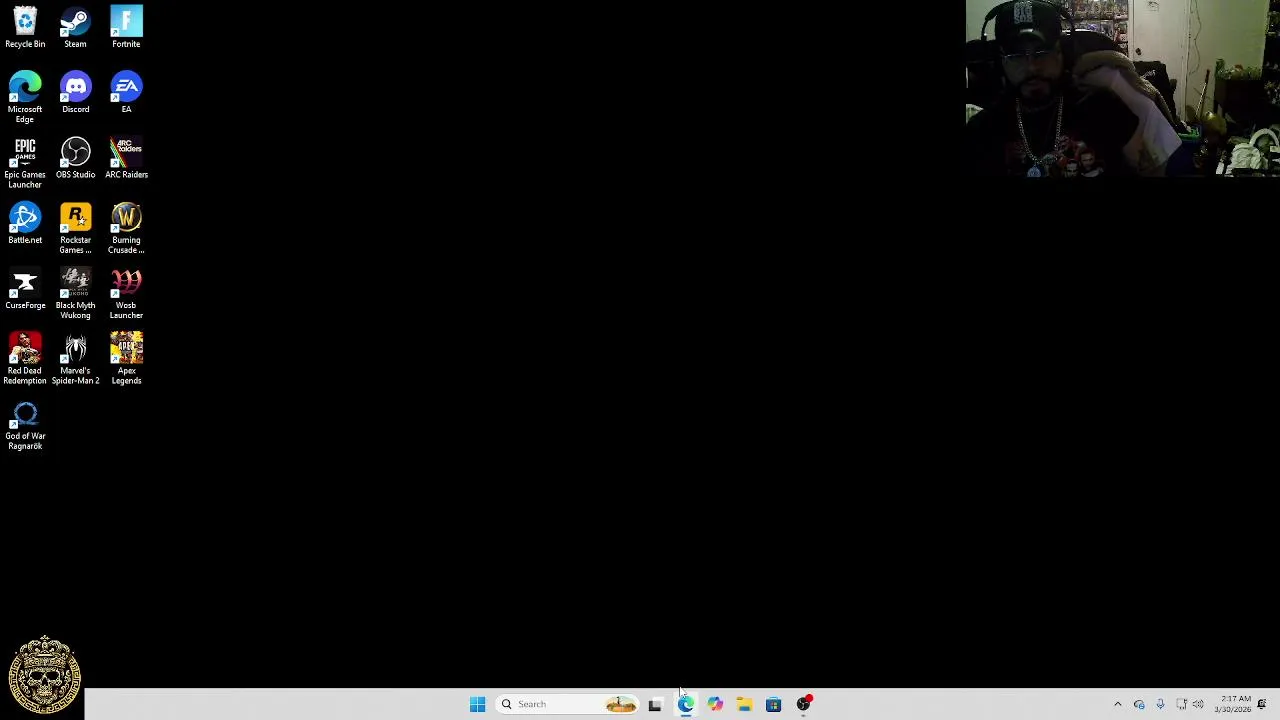Click the taskbar Search box
Screen dimensions: 1280x720
tap(566, 704)
